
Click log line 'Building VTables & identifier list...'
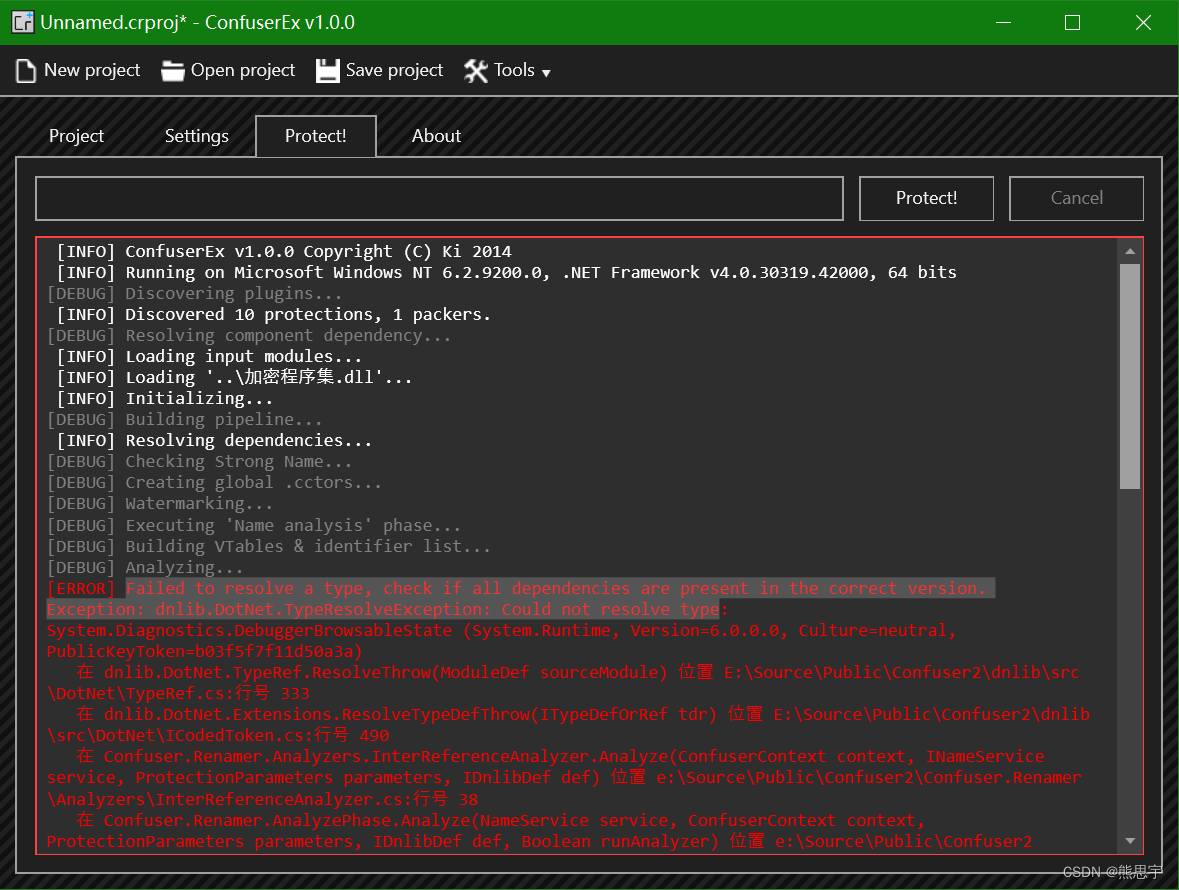click(x=268, y=547)
